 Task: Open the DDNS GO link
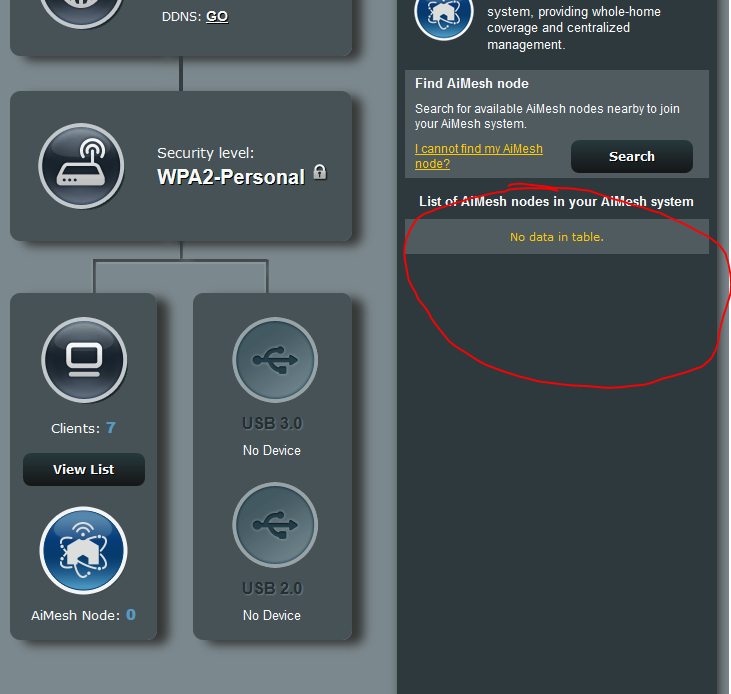click(217, 16)
